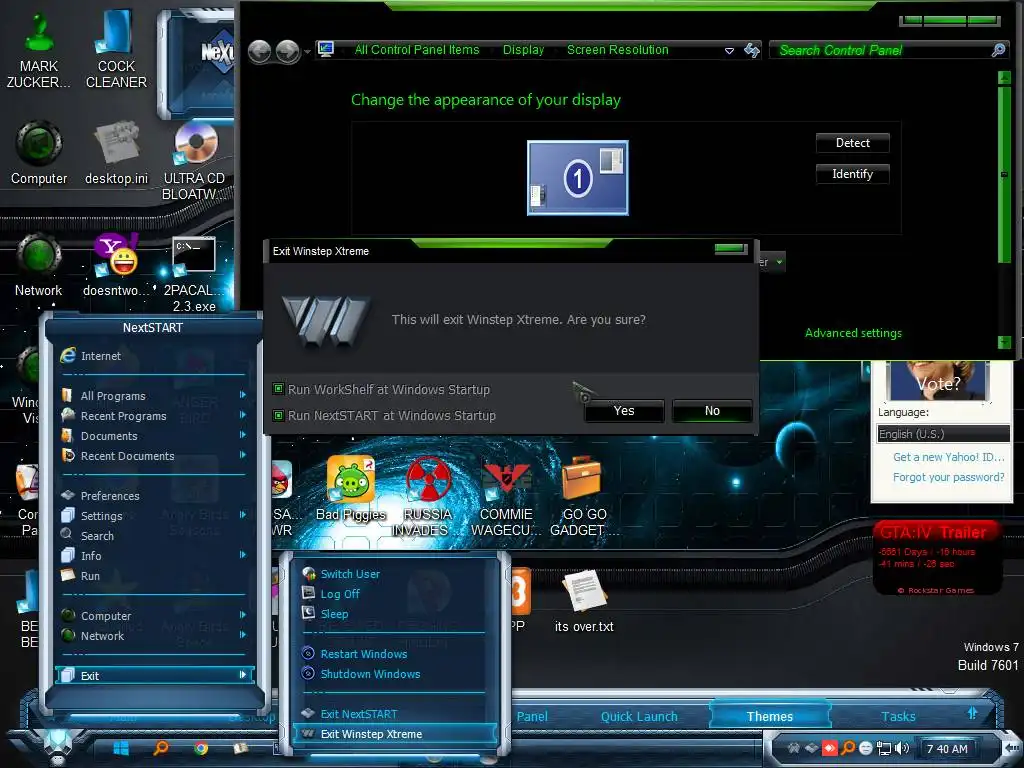Click the Control Panel back arrow
The width and height of the screenshot is (1024, 768).
click(260, 51)
